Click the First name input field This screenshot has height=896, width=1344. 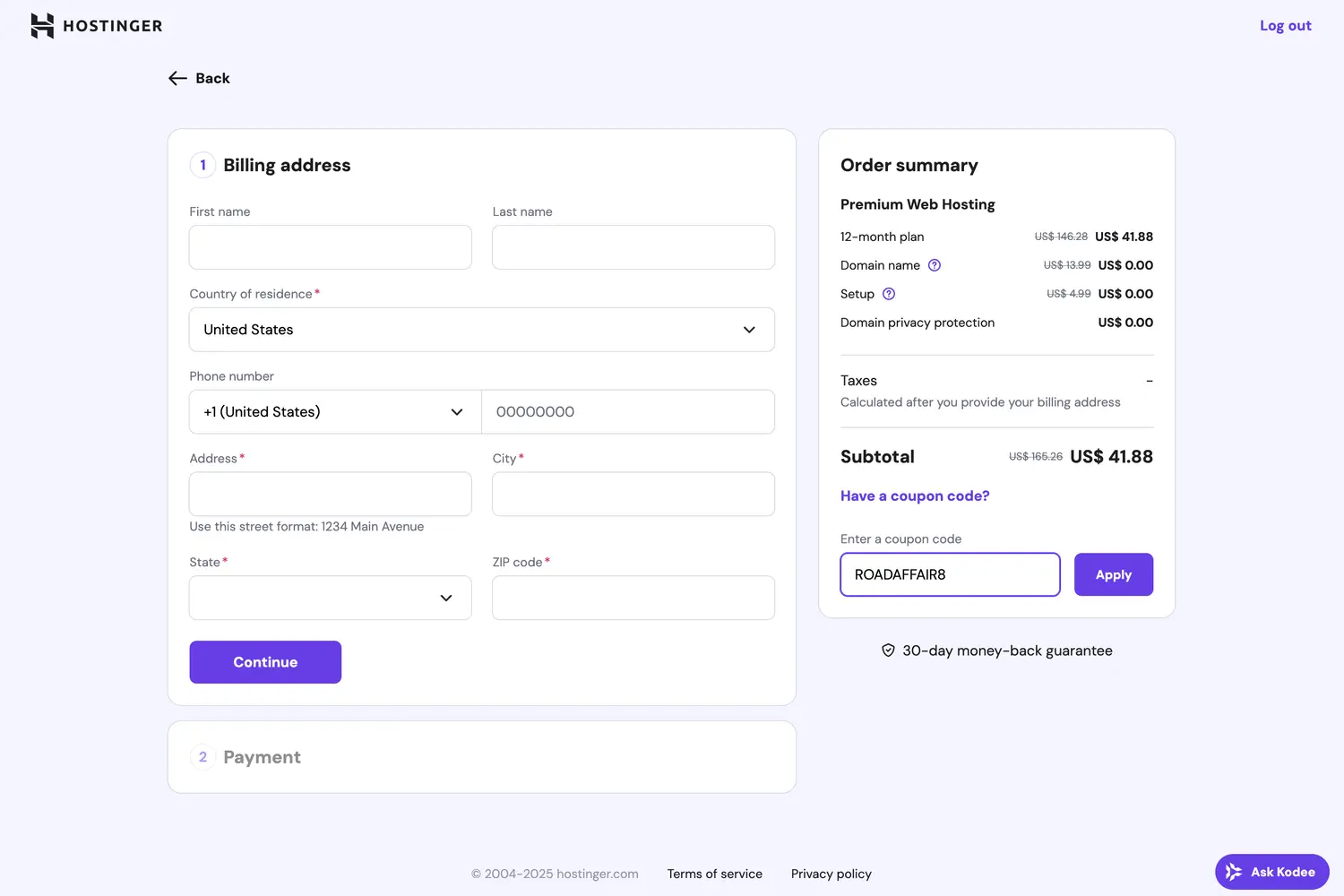[330, 247]
